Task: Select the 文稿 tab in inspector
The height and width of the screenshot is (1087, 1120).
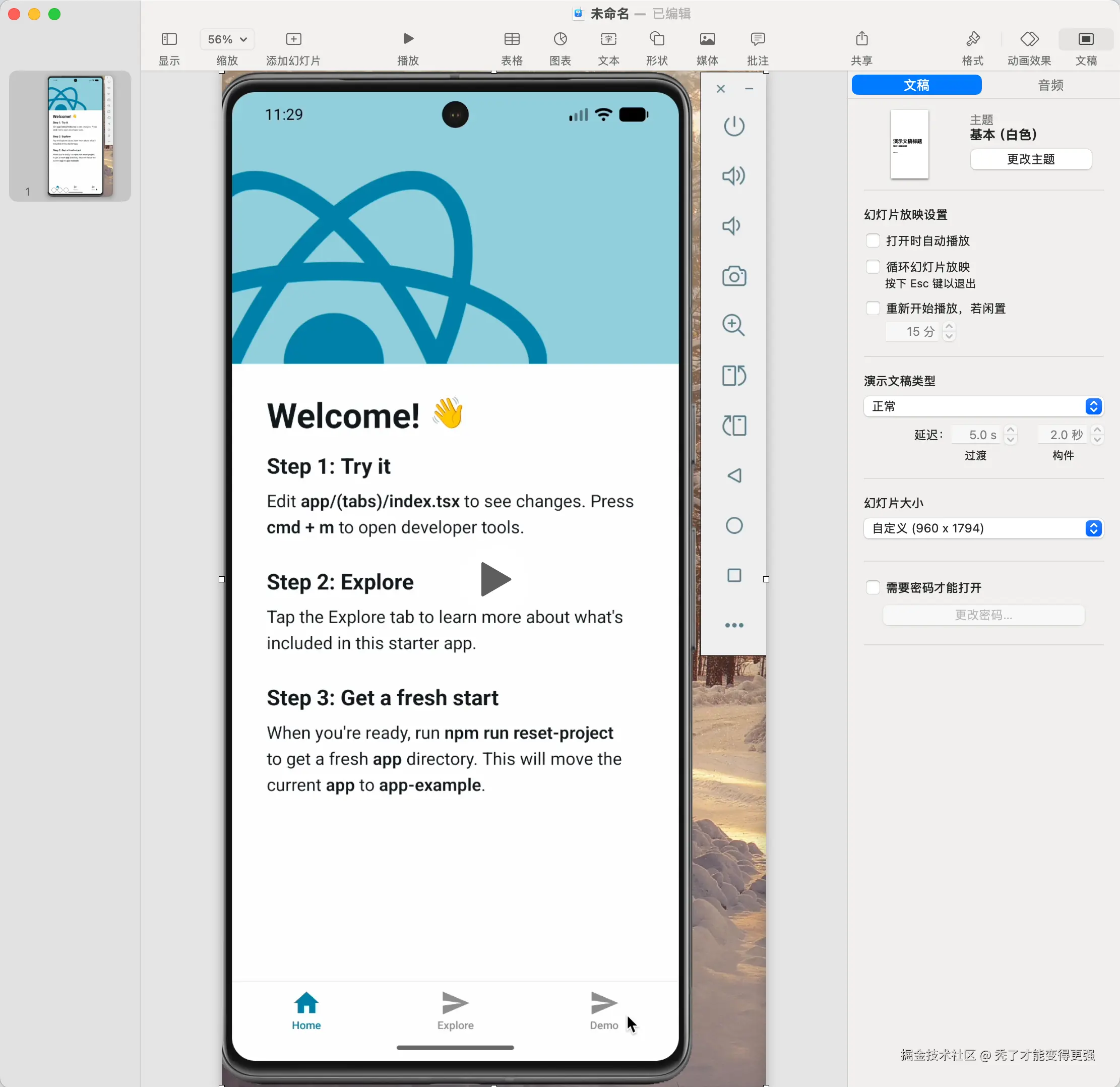Action: (916, 85)
